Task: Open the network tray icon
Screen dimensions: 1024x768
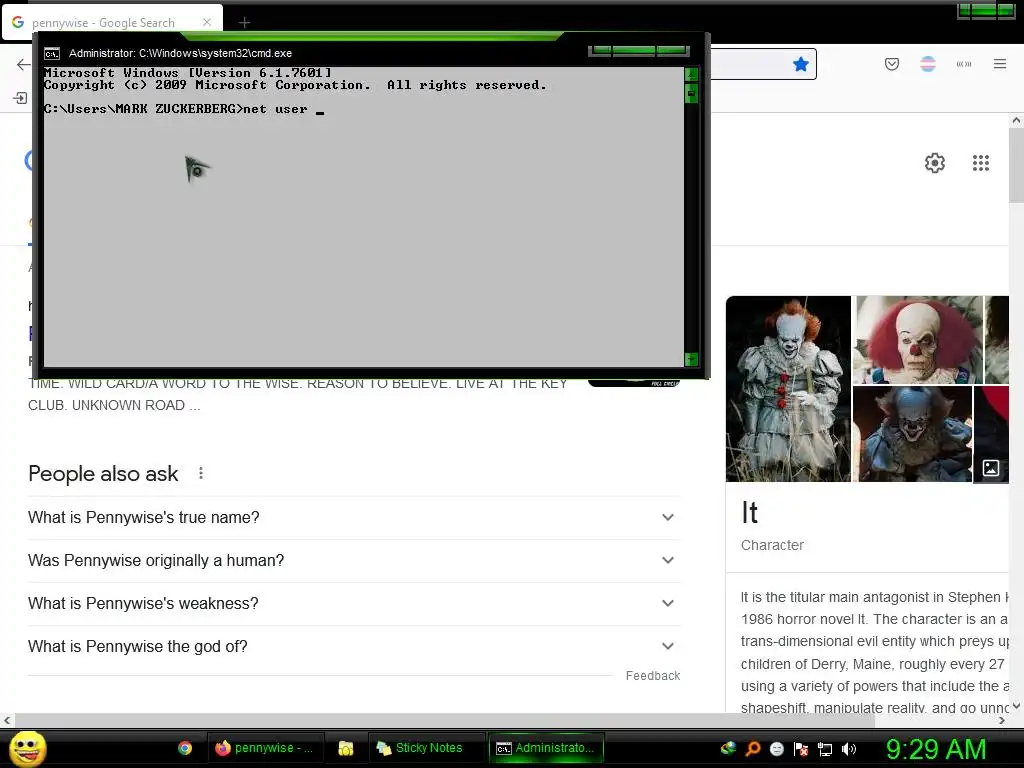Action: point(825,749)
